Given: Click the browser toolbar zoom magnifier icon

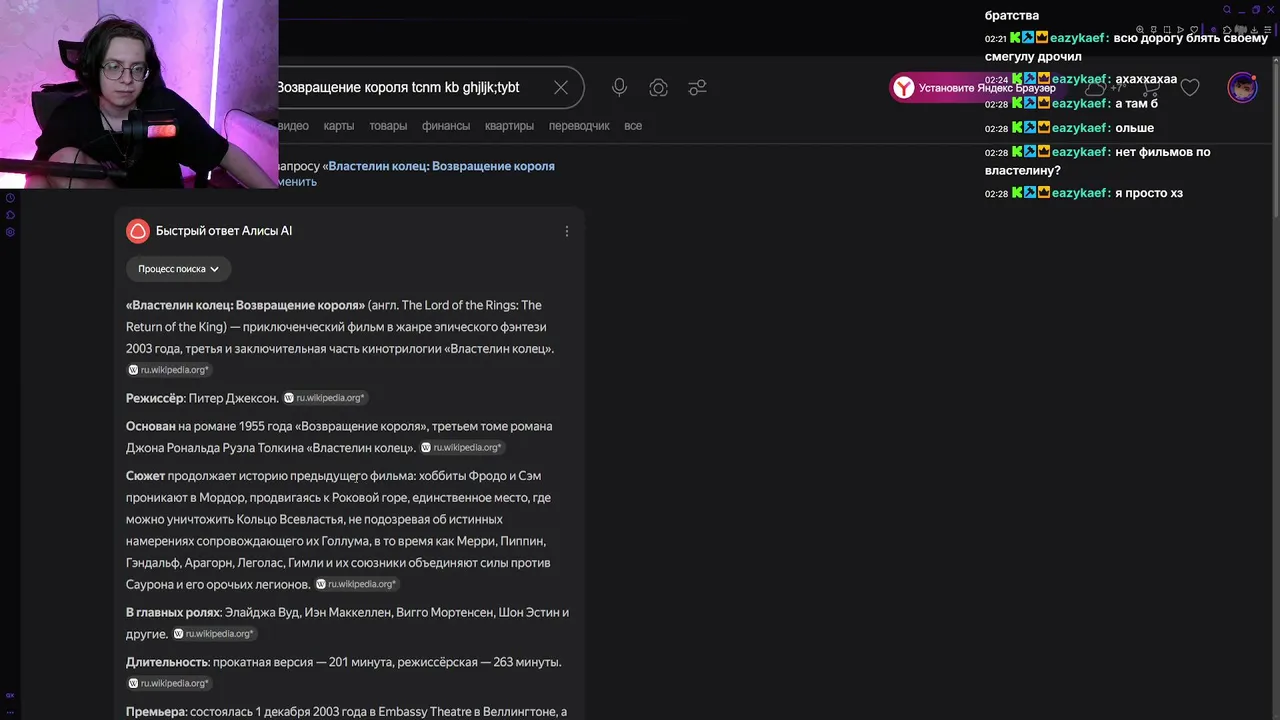Looking at the screenshot, I should coord(1138,31).
